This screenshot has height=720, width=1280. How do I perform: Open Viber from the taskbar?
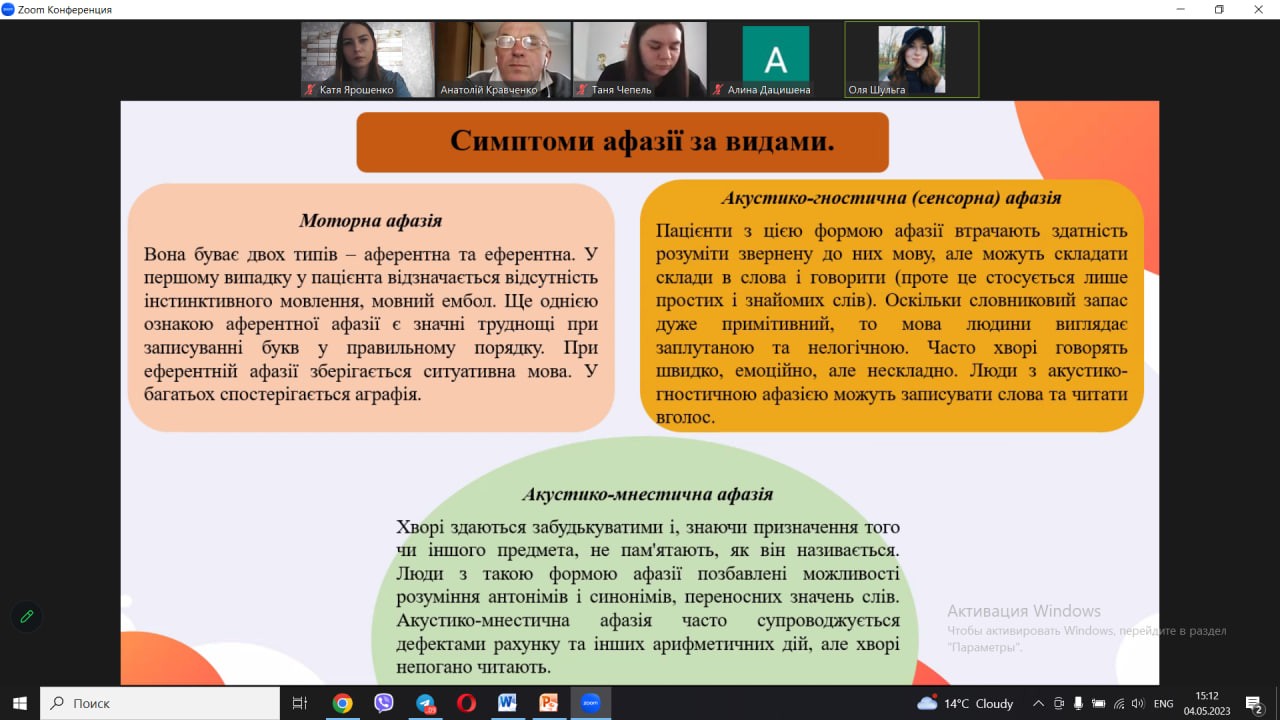point(384,703)
